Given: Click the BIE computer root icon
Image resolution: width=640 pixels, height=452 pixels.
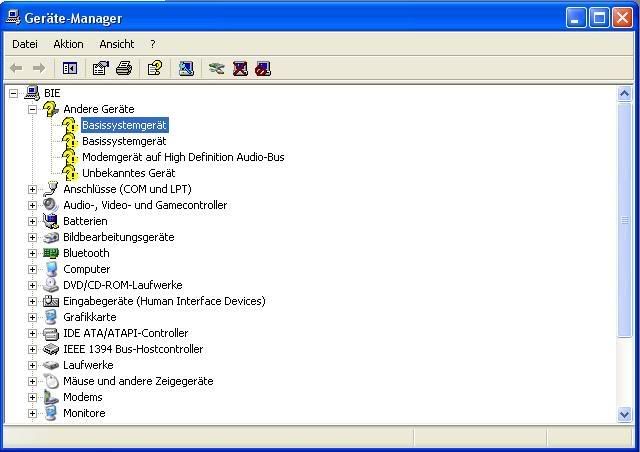Looking at the screenshot, I should tap(32, 93).
